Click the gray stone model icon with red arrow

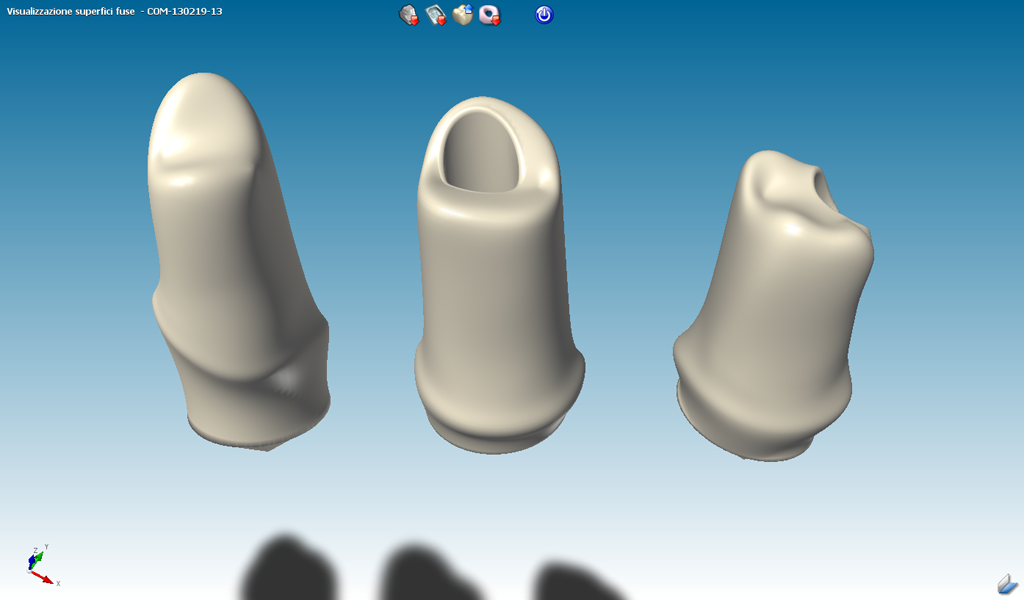pyautogui.click(x=409, y=15)
